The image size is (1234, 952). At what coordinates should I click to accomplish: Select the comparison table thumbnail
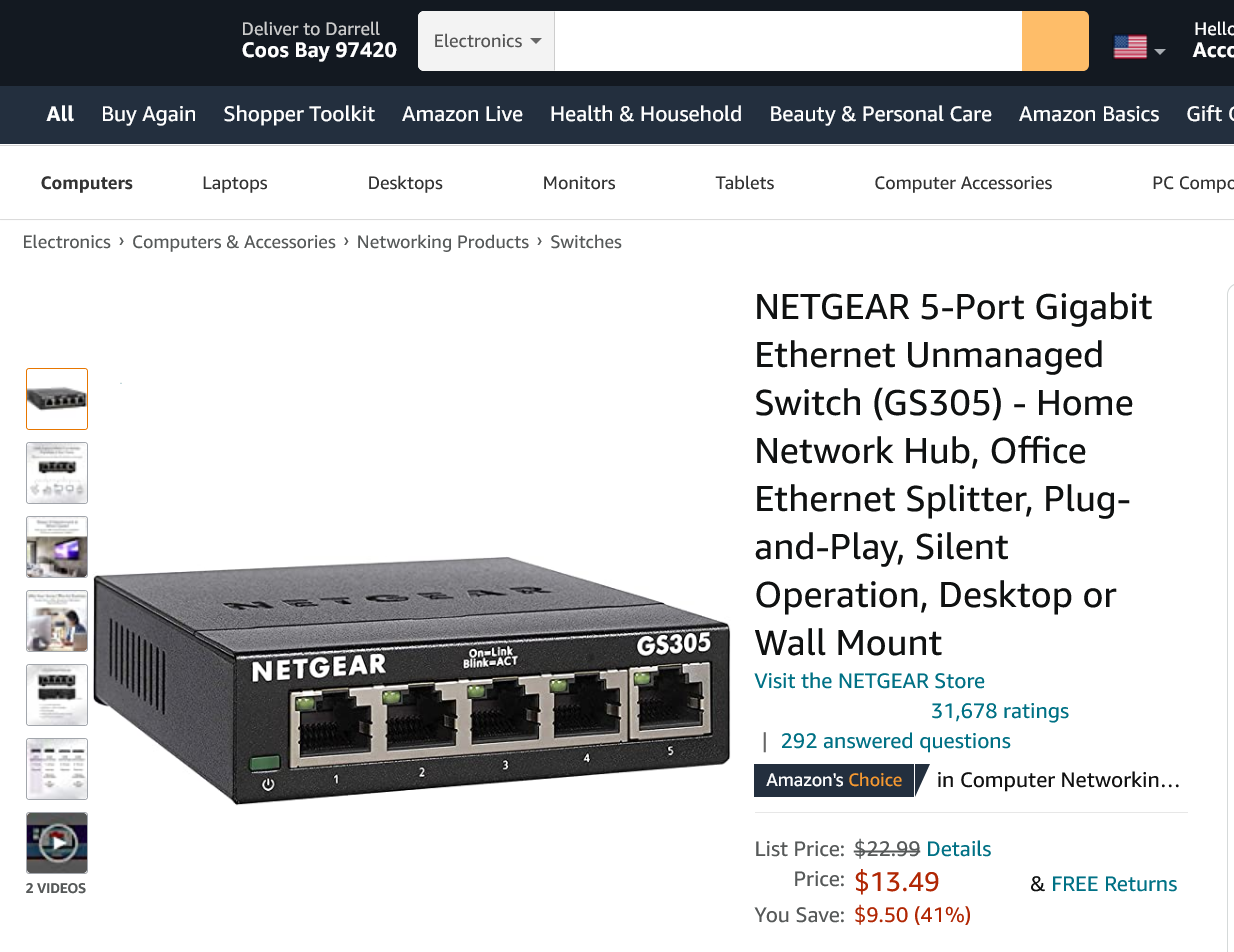click(57, 769)
